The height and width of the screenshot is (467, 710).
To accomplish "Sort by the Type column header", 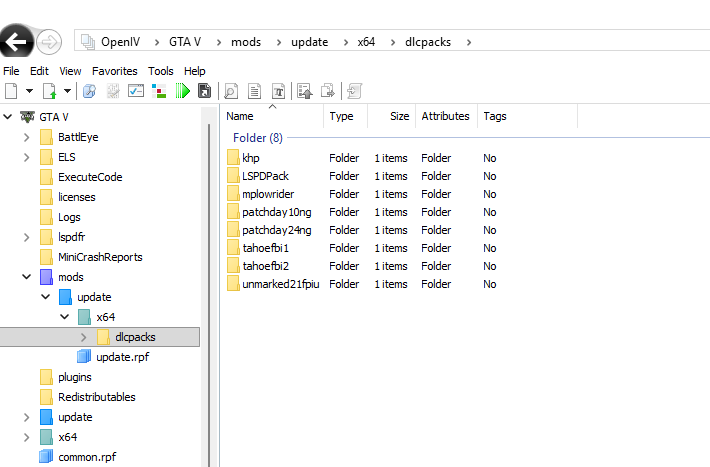I will pos(345,116).
